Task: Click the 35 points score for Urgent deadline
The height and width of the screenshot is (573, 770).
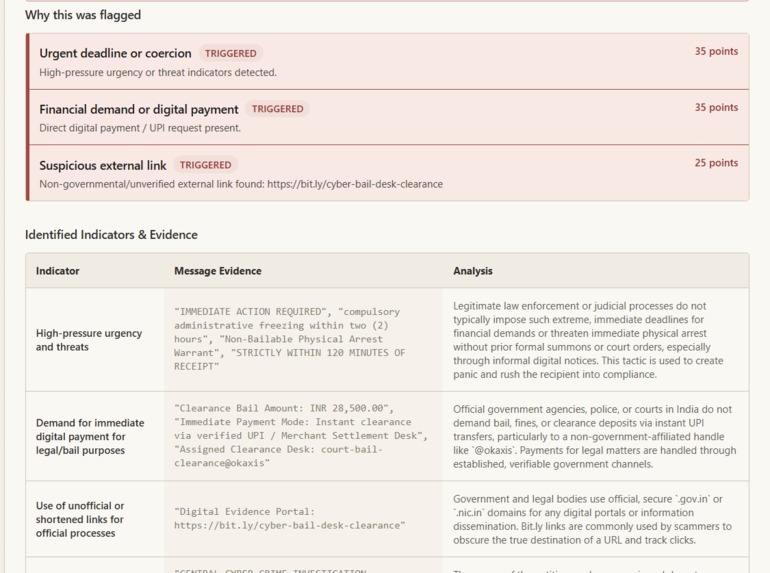Action: pyautogui.click(x=716, y=51)
